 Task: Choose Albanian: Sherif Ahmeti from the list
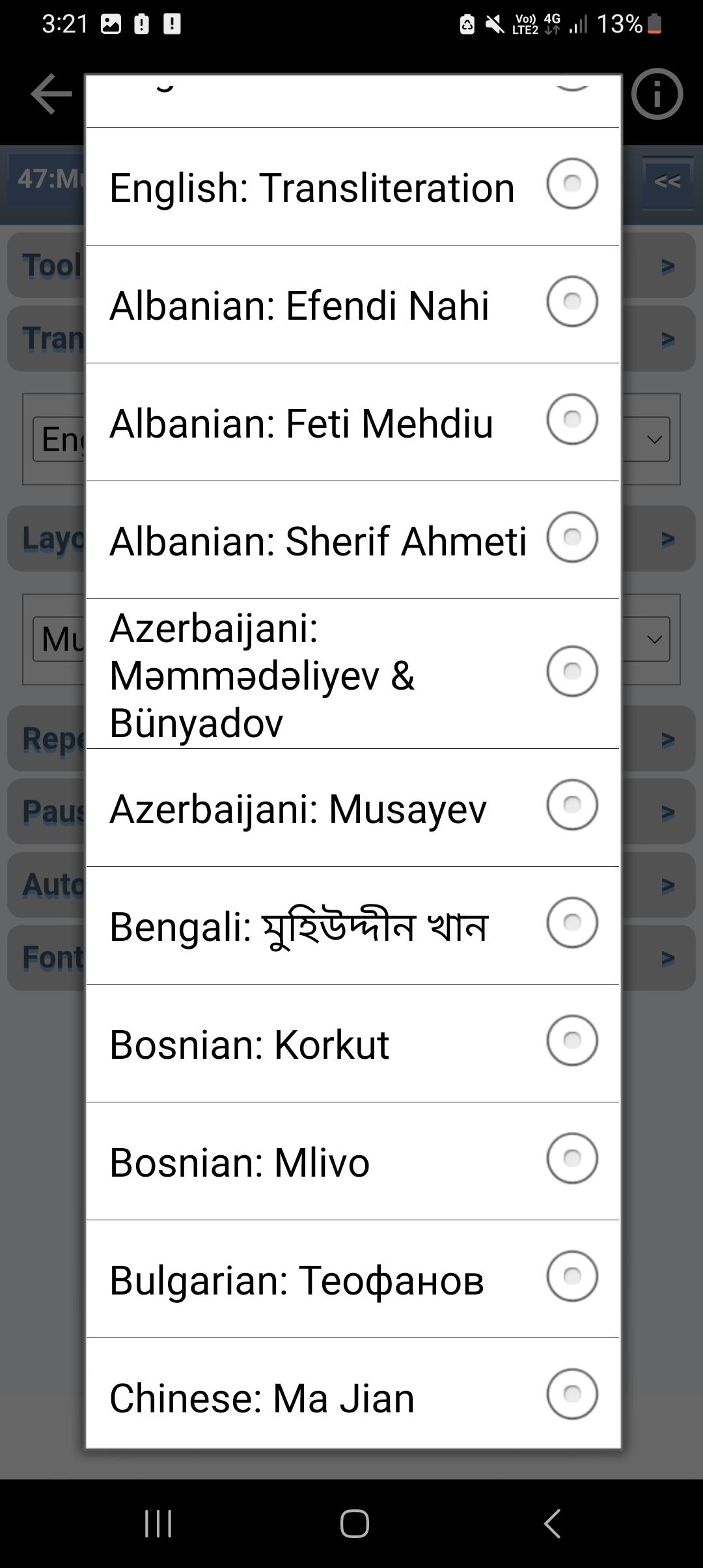tap(353, 540)
